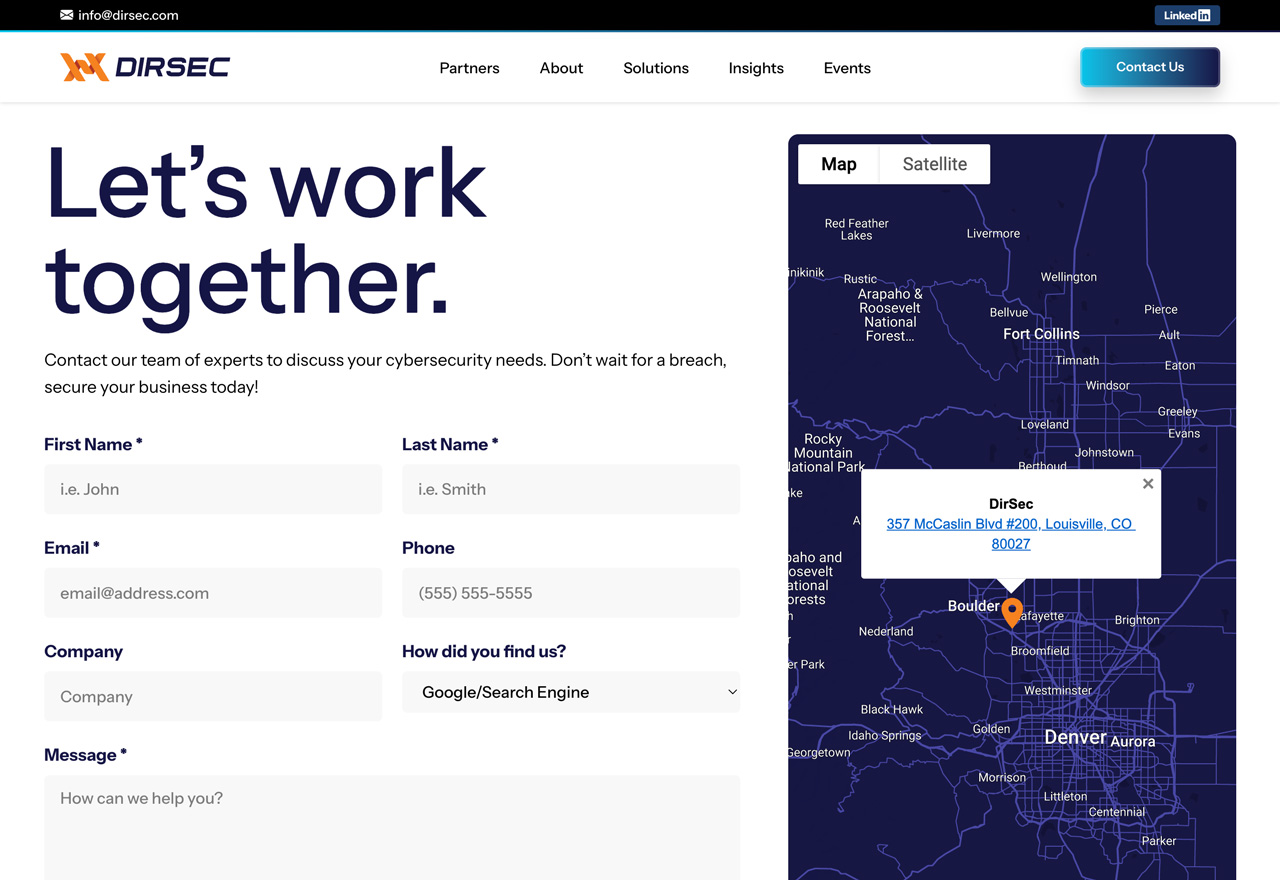1280x880 pixels.
Task: Open the Solutions menu
Action: tap(655, 68)
